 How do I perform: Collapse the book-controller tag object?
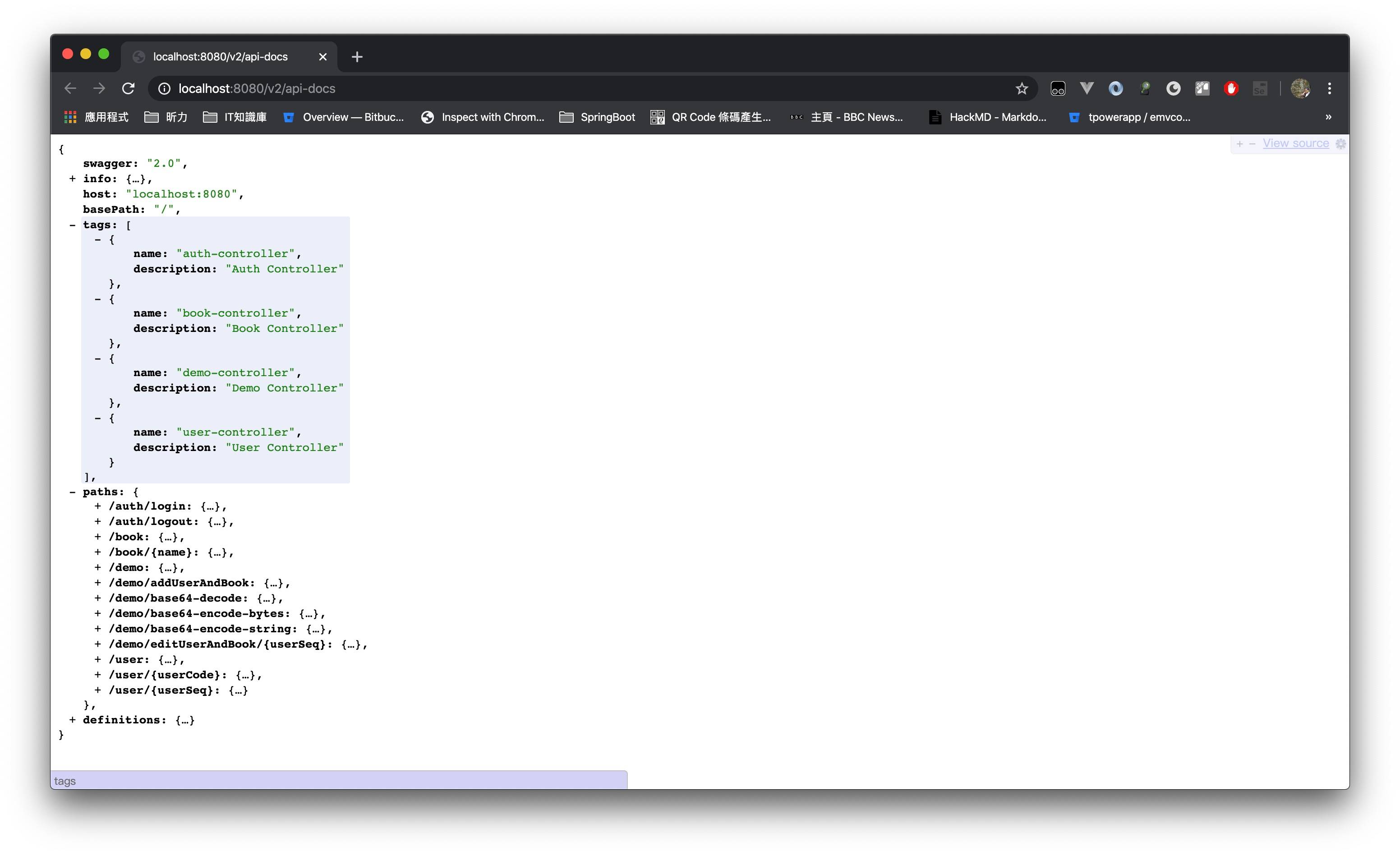98,299
